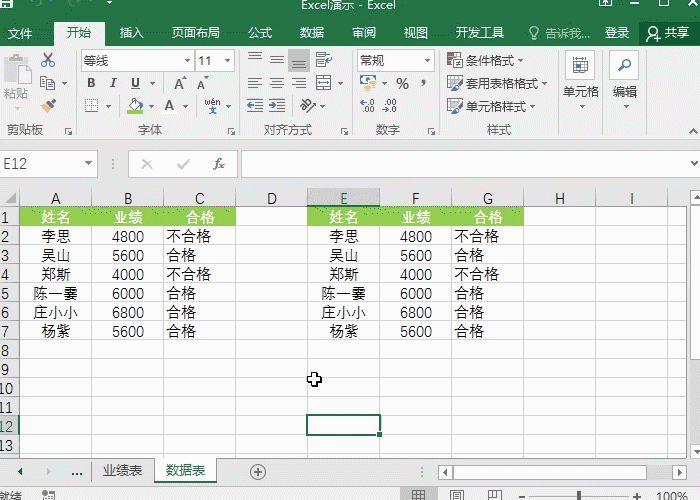This screenshot has width=700, height=500.
Task: Open the Cells (单元格) group menu
Action: click(580, 80)
